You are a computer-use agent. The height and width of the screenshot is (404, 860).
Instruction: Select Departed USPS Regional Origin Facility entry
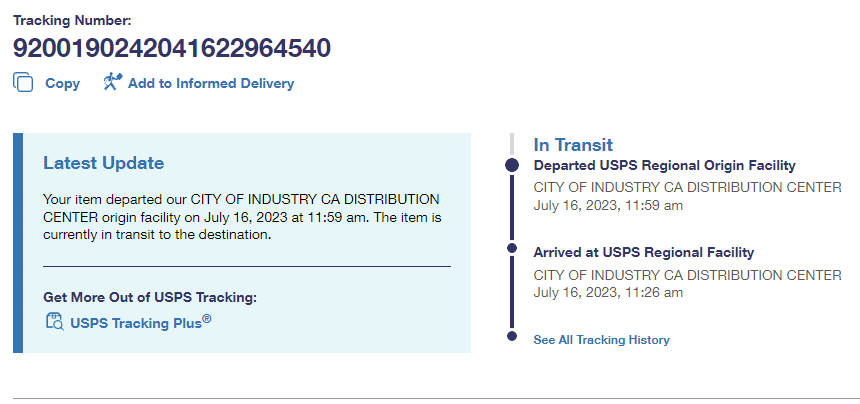pyautogui.click(x=664, y=165)
